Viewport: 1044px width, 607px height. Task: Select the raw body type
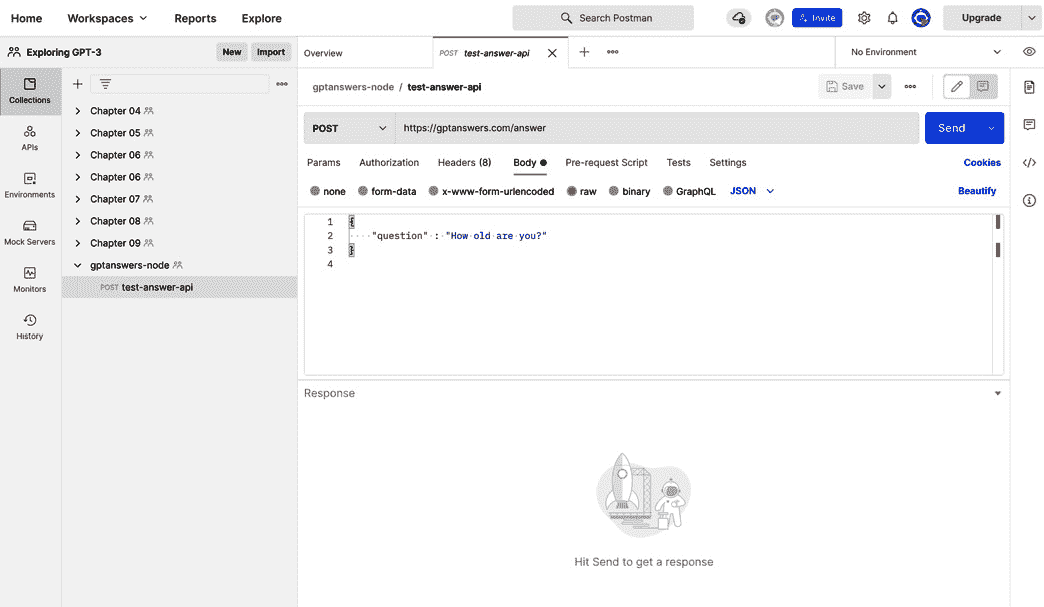click(581, 190)
